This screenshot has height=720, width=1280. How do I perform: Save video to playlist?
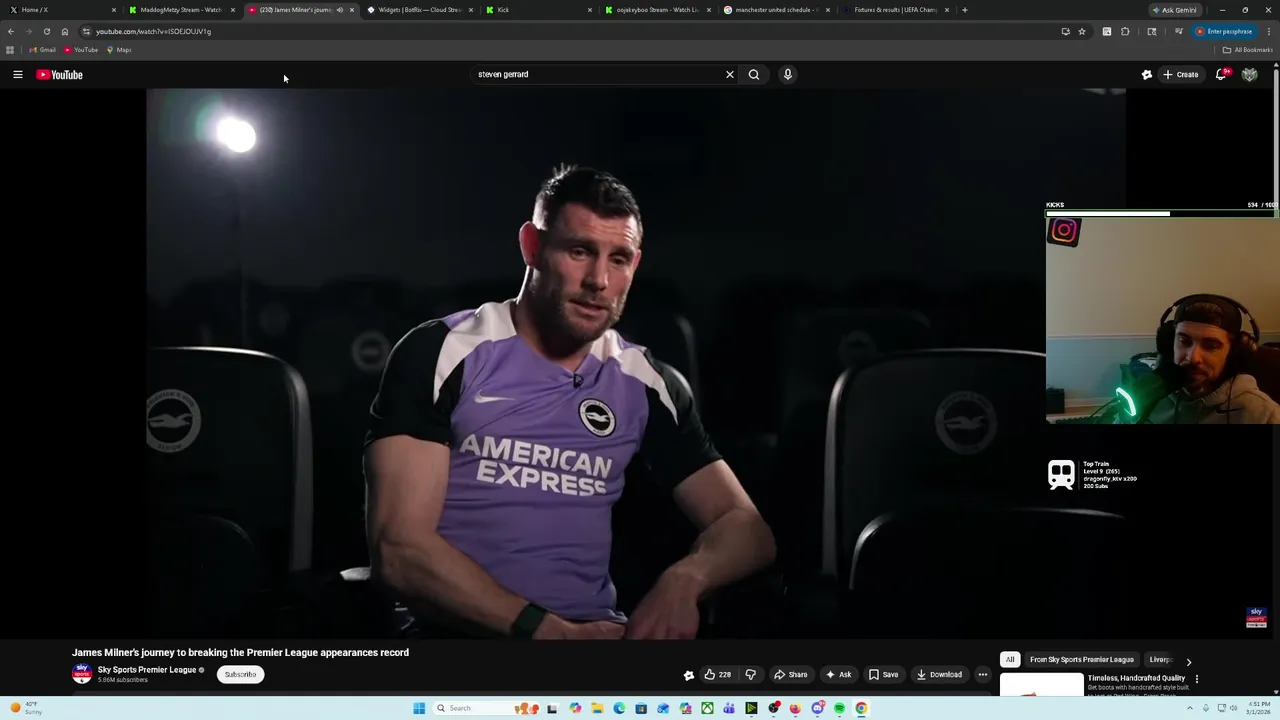[x=883, y=674]
